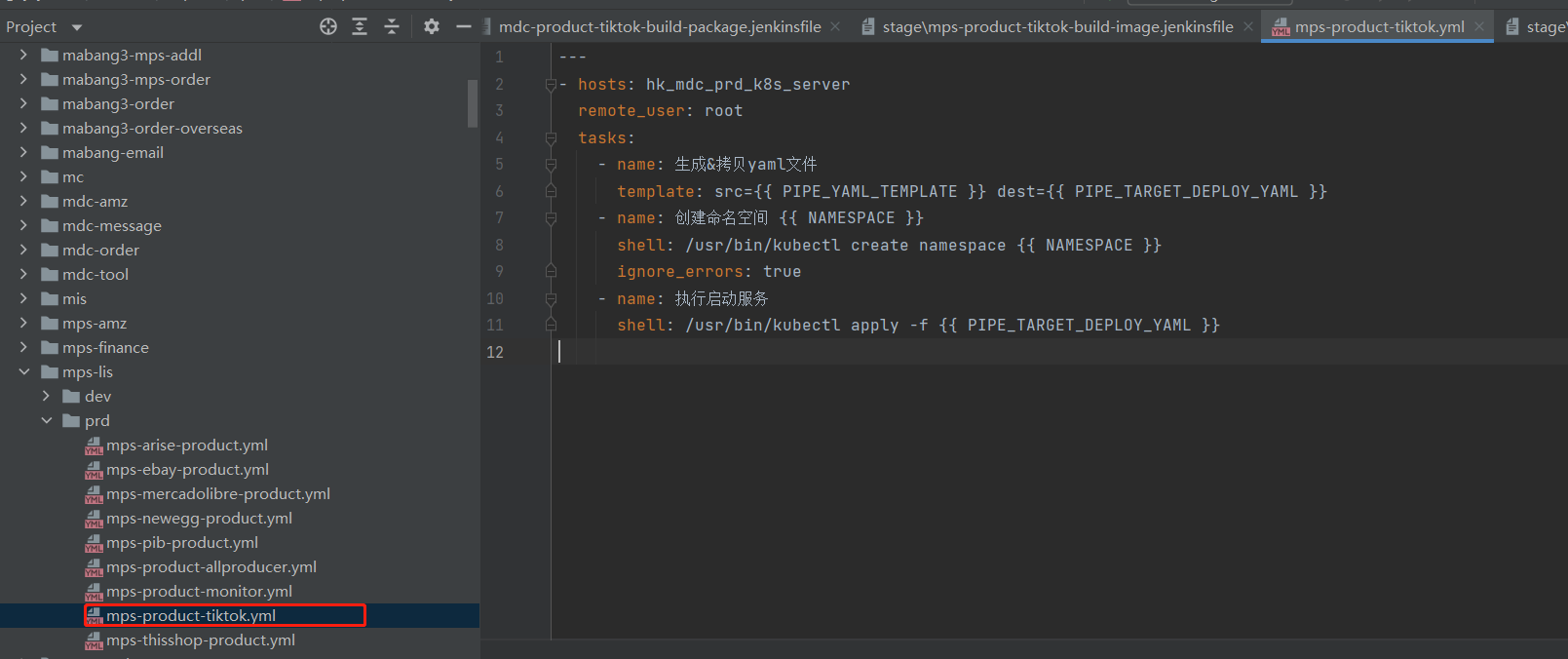
Task: Open the Project view dropdown
Action: tap(77, 27)
